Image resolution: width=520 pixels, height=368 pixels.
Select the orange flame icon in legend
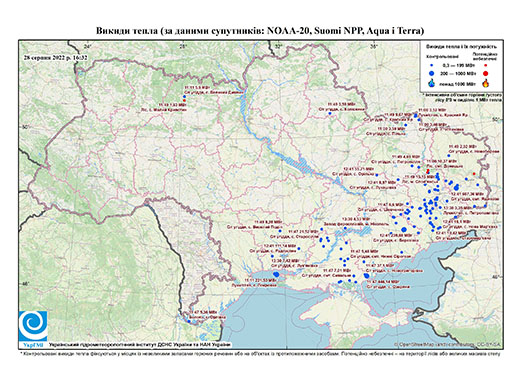click(x=485, y=83)
